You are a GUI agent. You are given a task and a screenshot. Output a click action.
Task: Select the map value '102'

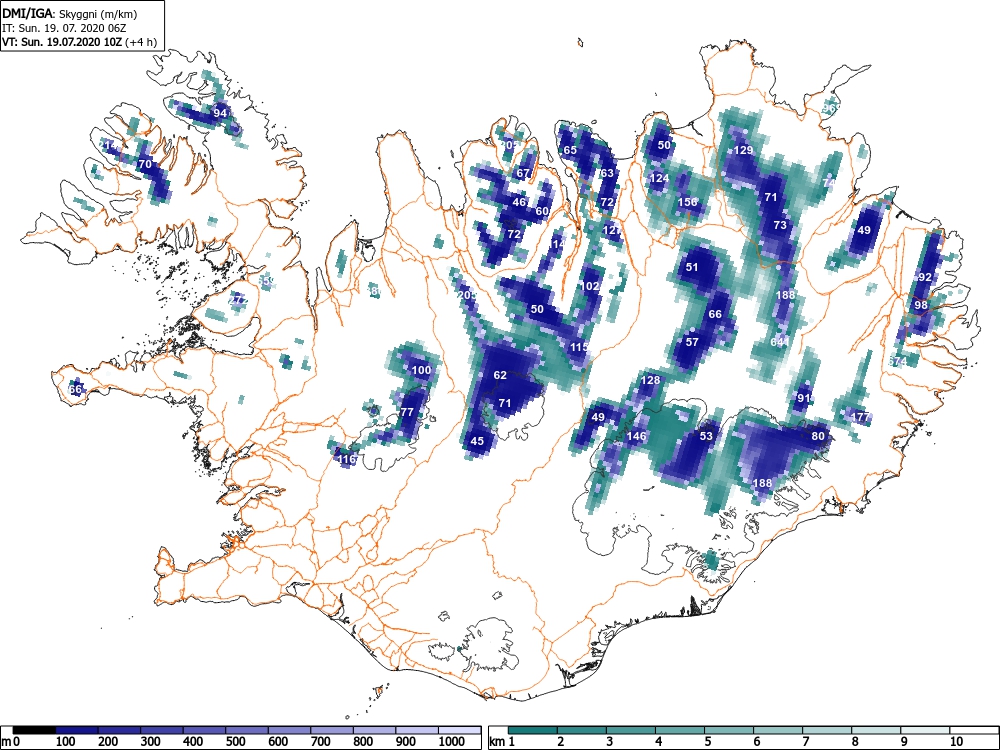pos(590,286)
